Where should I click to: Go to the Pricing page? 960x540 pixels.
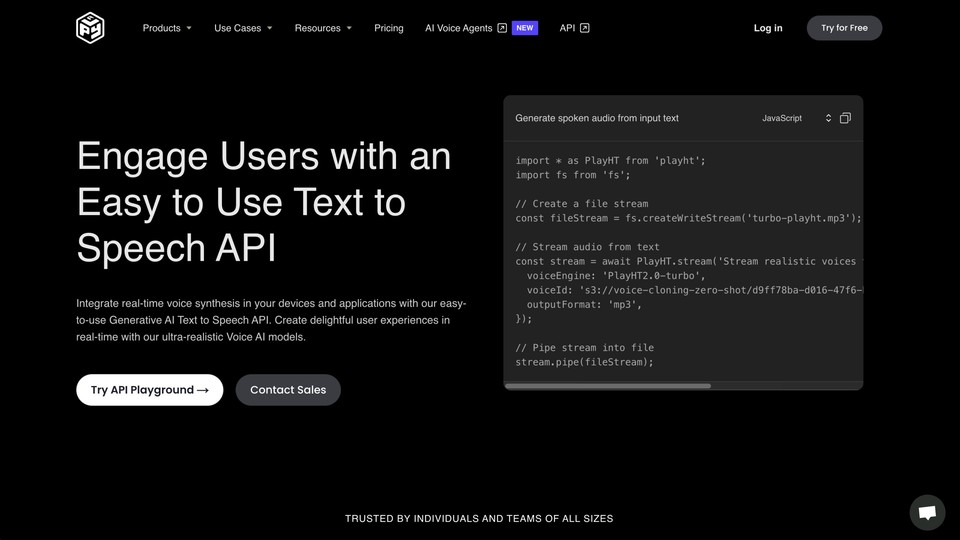(389, 28)
